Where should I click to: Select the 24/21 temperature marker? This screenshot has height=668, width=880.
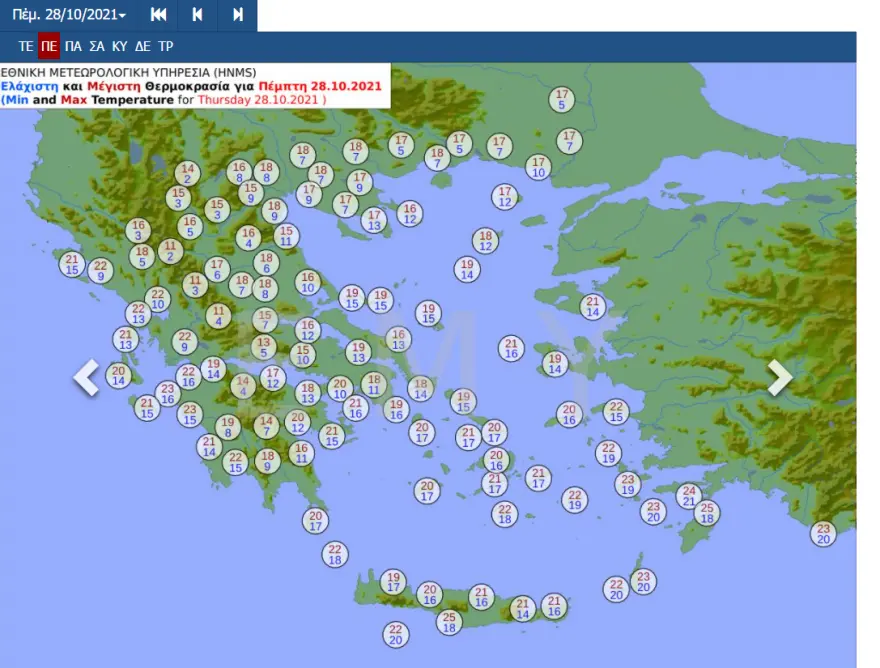tap(688, 495)
